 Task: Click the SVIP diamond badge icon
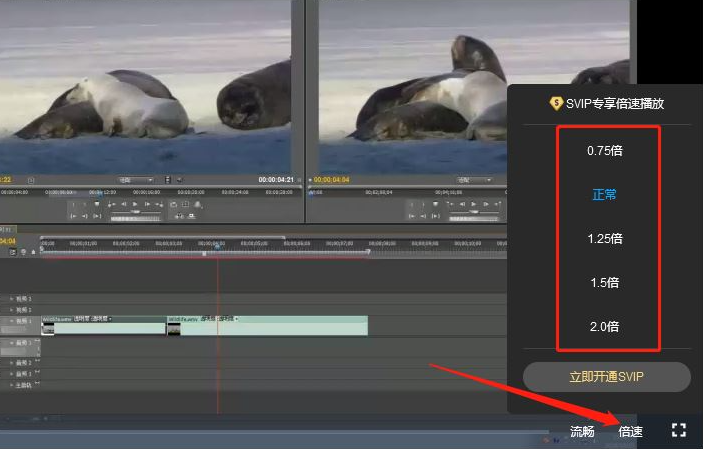point(556,104)
